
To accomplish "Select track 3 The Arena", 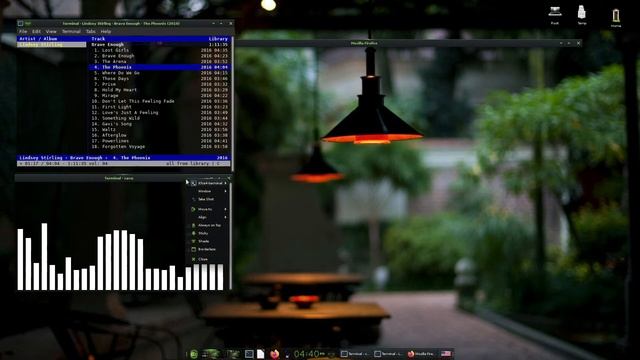I will tap(160, 62).
